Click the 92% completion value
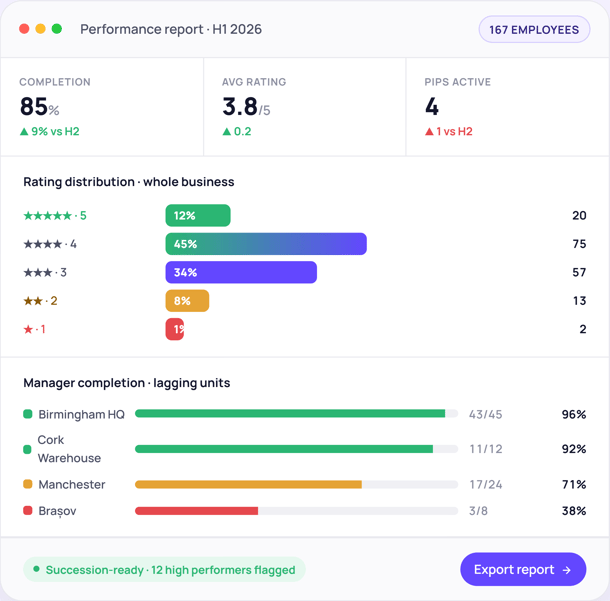This screenshot has height=601, width=610. coord(574,449)
